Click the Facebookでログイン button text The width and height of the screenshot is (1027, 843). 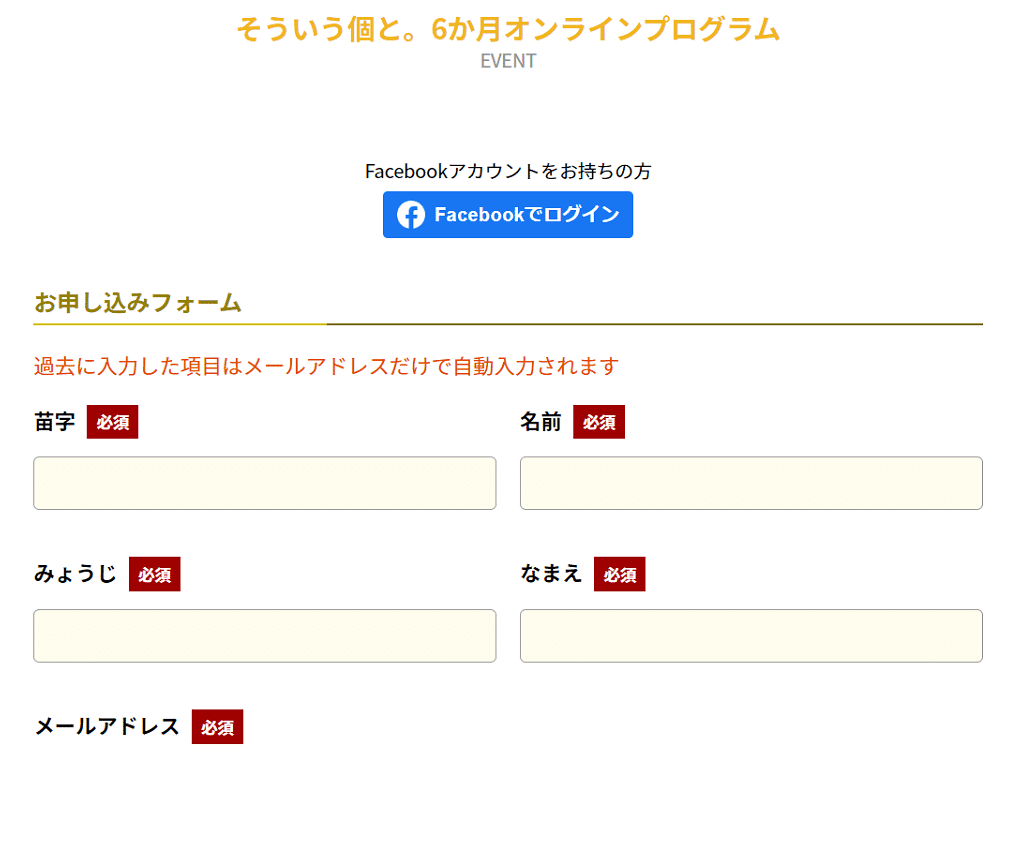click(x=527, y=215)
